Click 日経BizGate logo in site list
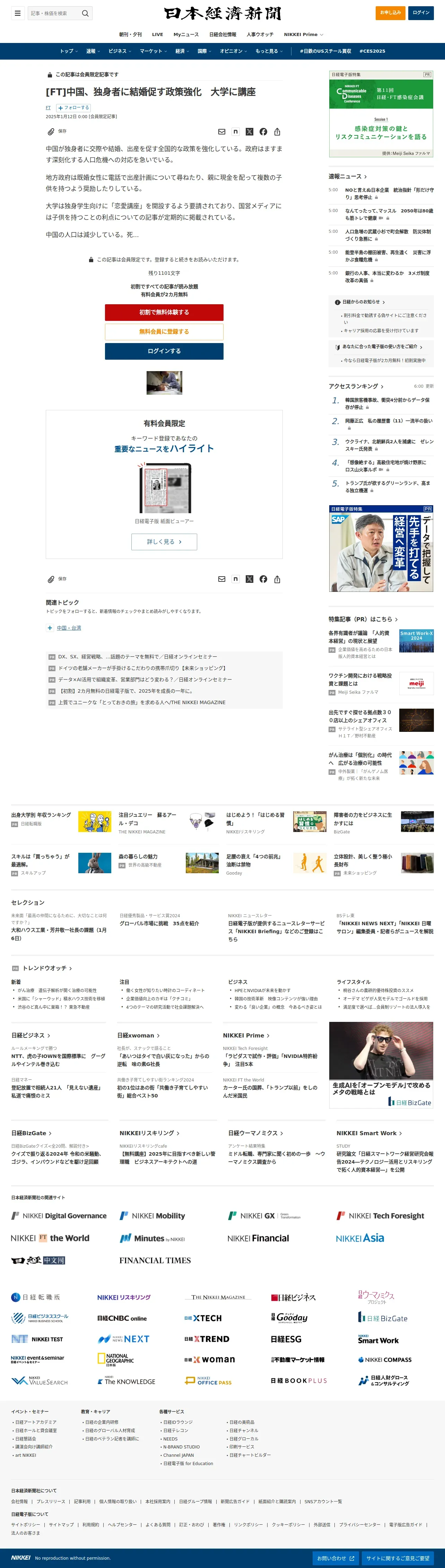445x1568 pixels. [383, 1318]
